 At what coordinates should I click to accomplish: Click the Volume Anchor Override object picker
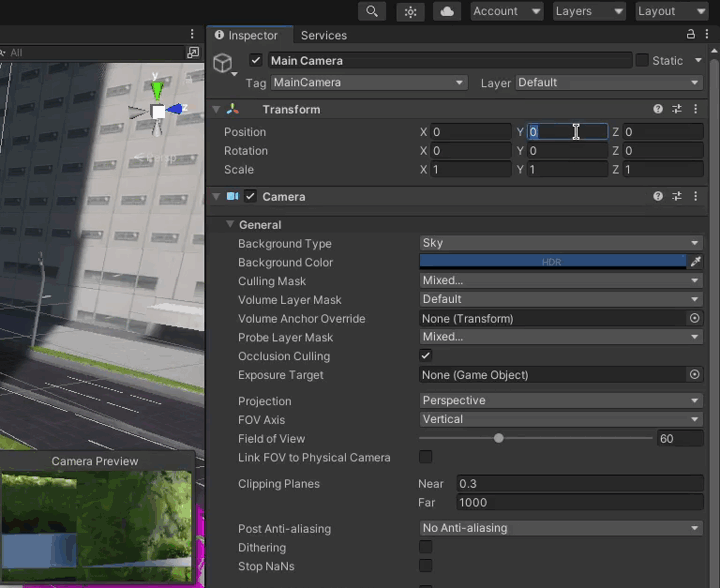point(695,318)
